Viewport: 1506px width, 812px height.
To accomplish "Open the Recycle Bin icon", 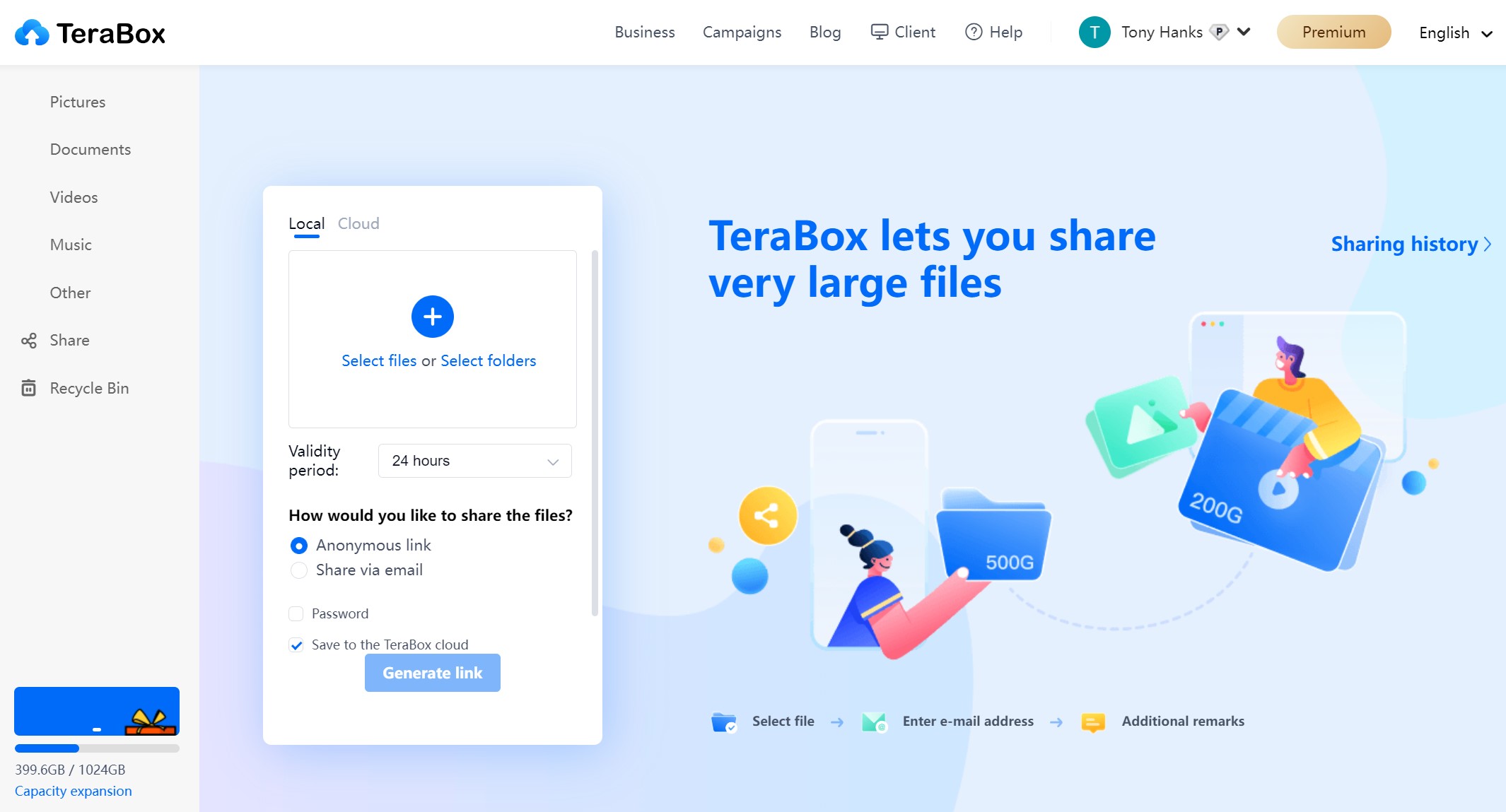I will point(27,388).
